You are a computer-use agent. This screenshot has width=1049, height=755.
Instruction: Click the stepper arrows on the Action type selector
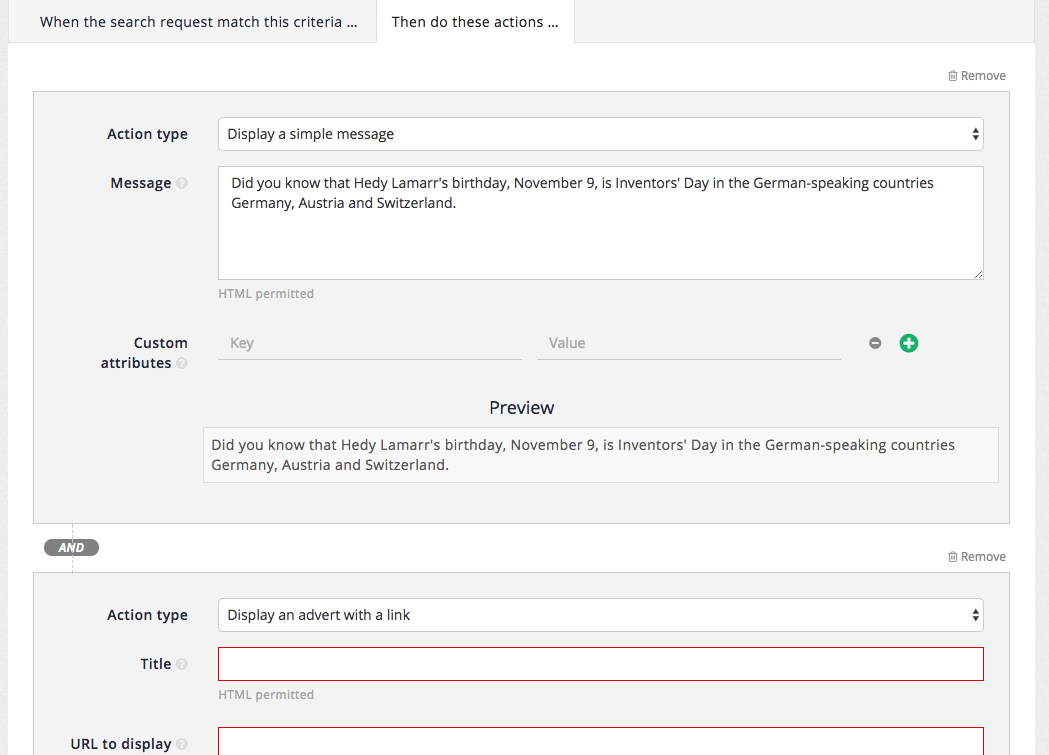[x=974, y=134]
